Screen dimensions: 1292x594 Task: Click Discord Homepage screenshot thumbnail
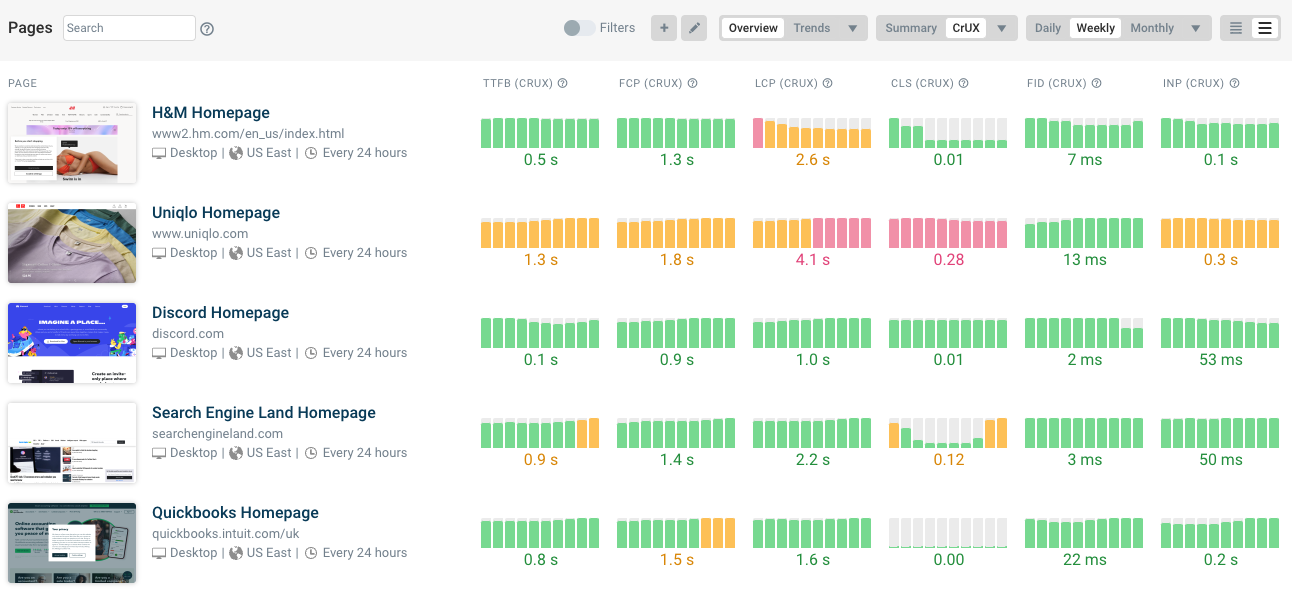(72, 343)
